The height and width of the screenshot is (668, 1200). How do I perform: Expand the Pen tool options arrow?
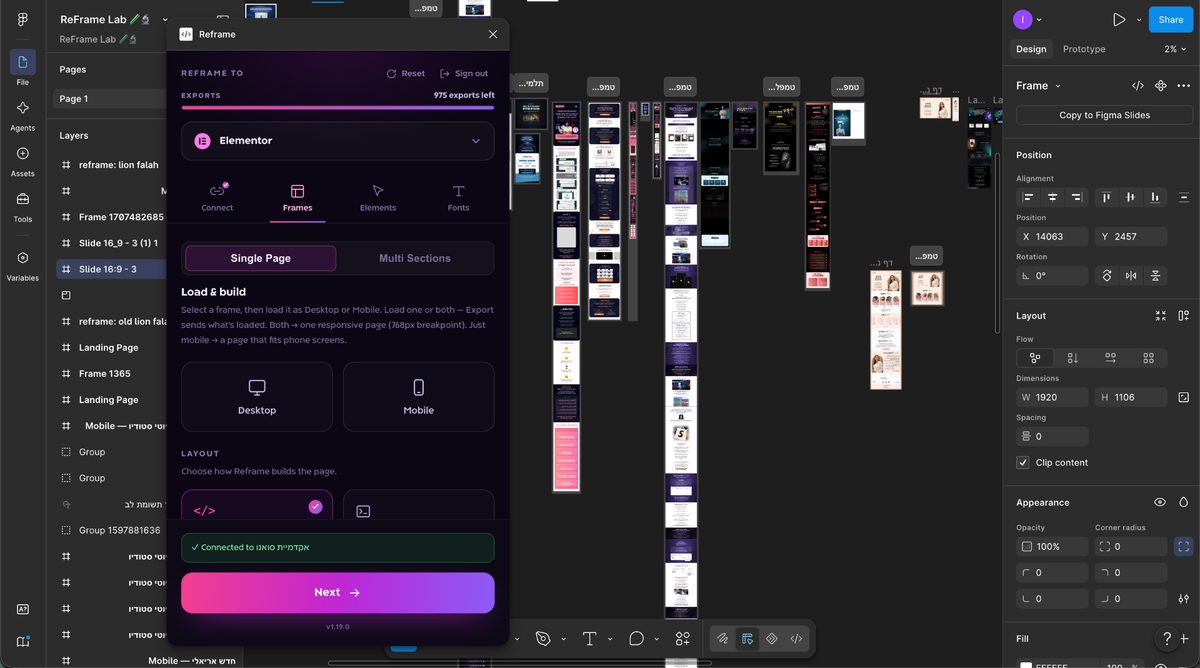pyautogui.click(x=563, y=638)
